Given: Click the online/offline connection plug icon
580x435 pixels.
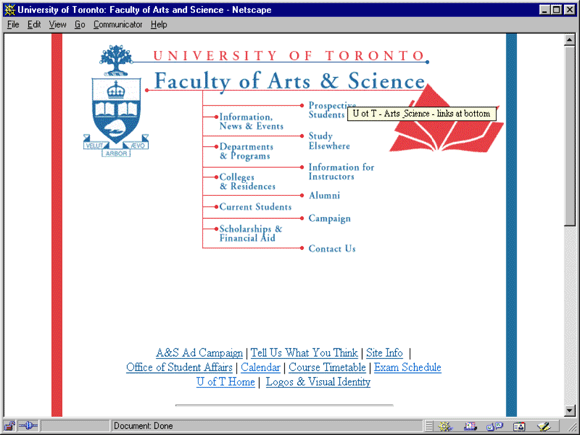Looking at the screenshot, I should 28,426.
